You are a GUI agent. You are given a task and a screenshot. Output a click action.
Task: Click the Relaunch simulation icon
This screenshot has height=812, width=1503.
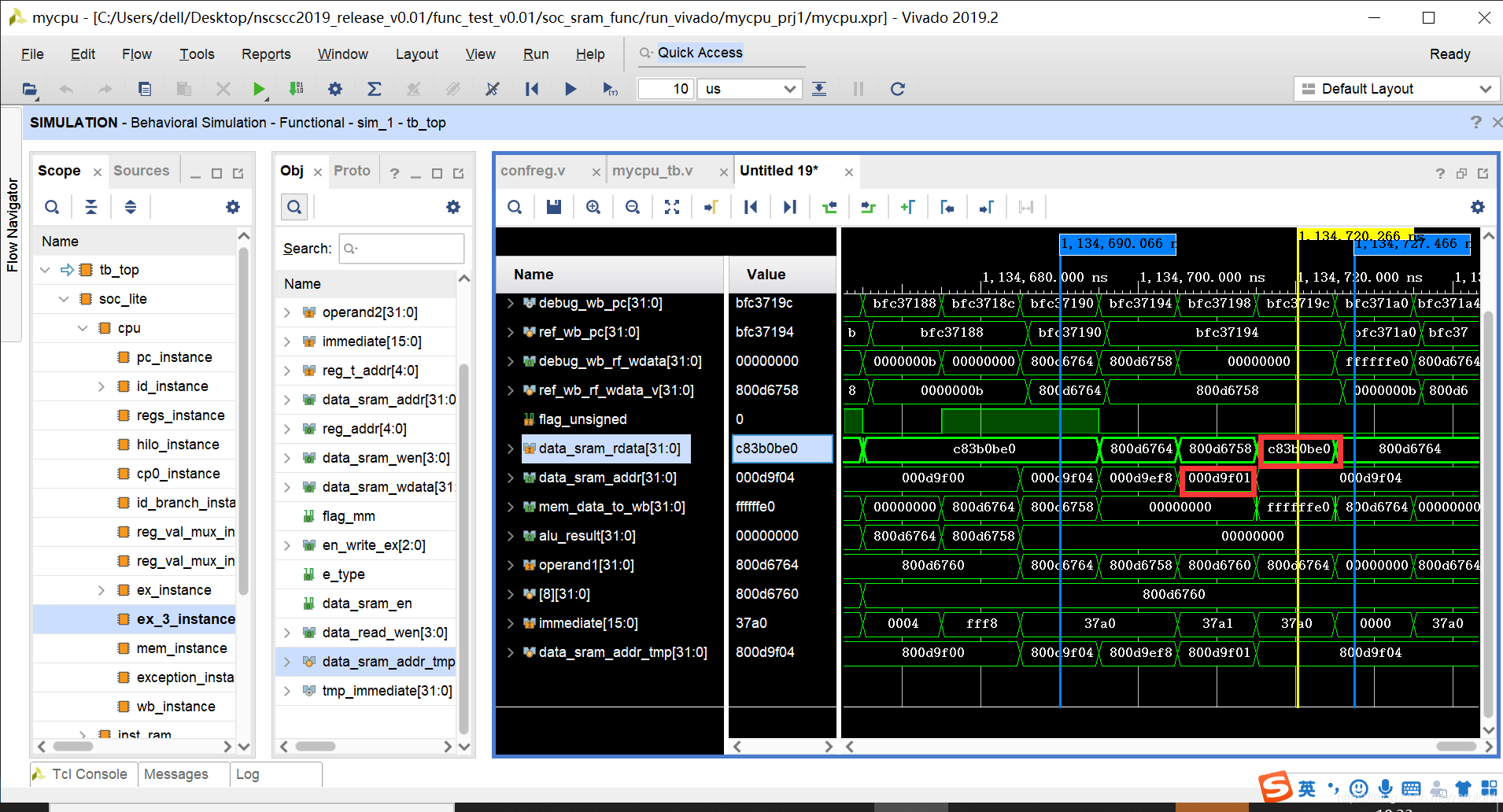tap(897, 89)
